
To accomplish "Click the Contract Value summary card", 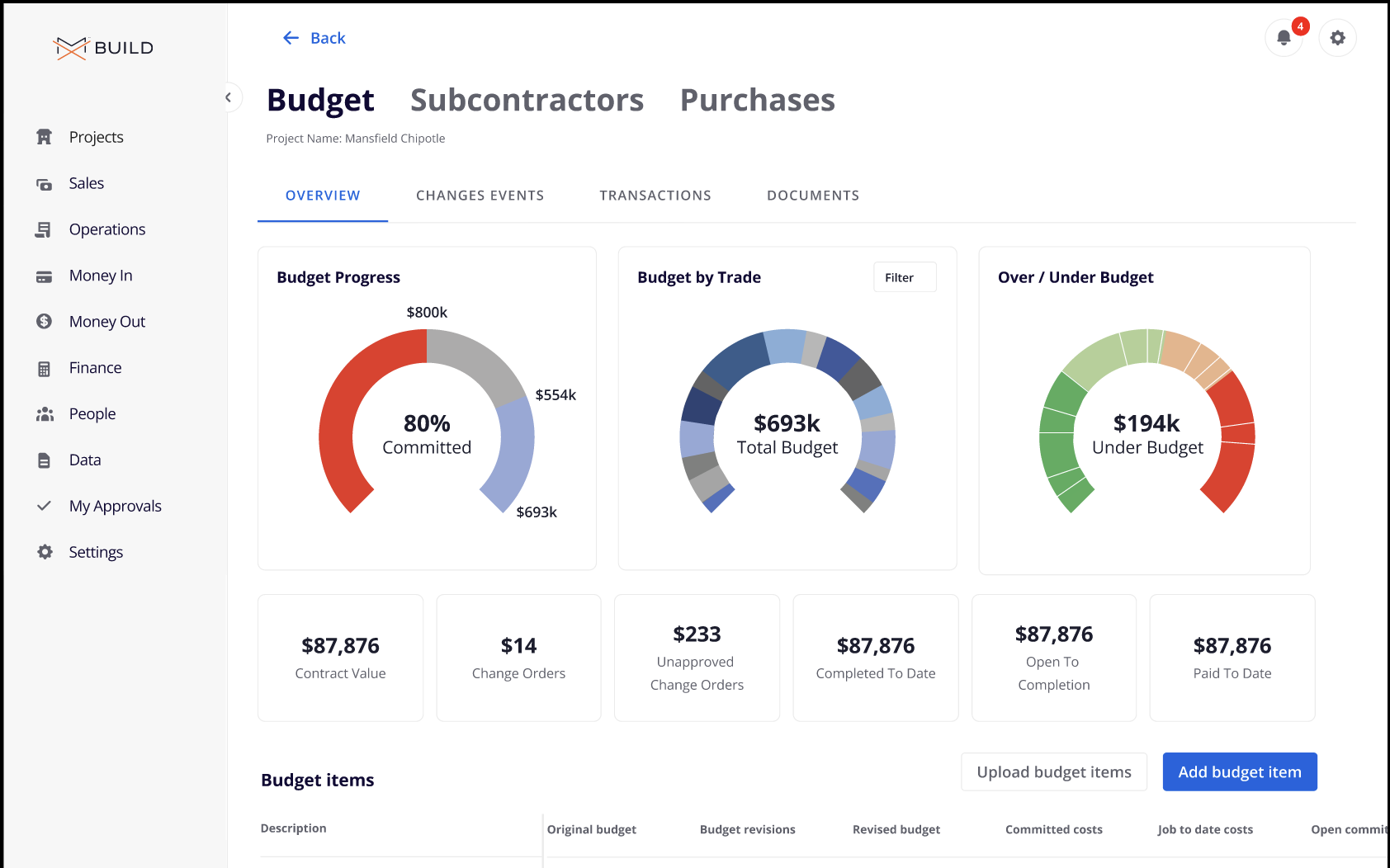I will pos(340,658).
